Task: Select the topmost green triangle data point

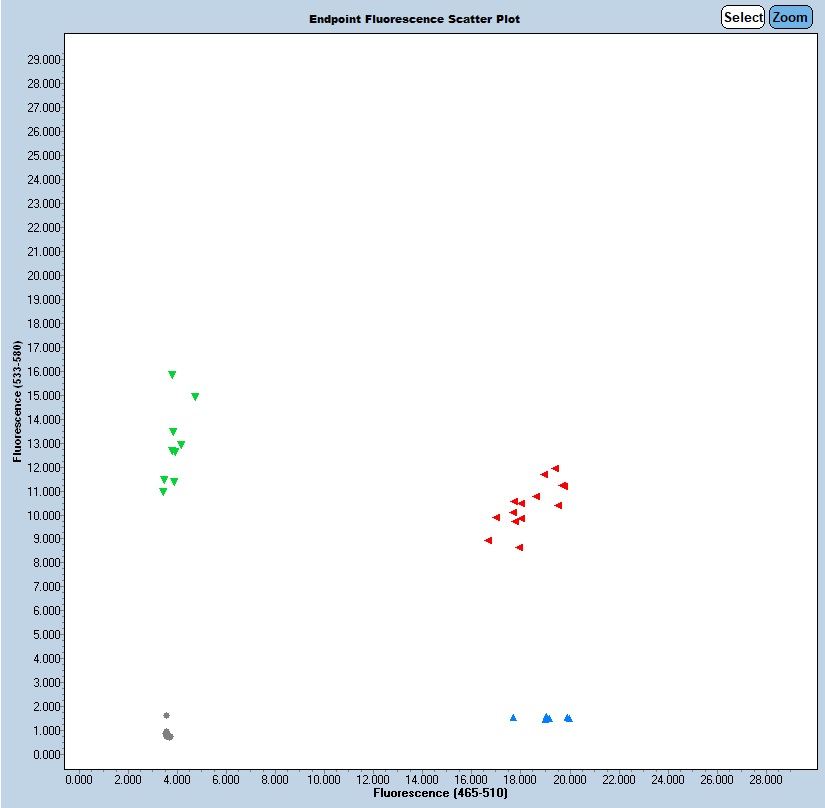Action: [172, 375]
